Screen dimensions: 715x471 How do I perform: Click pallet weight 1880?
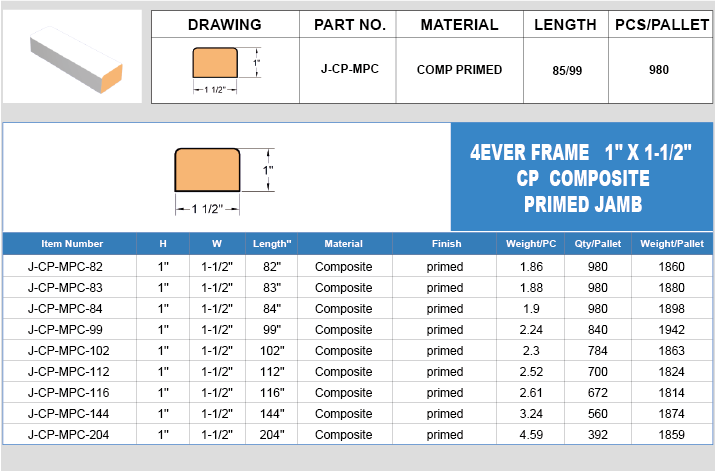671,288
